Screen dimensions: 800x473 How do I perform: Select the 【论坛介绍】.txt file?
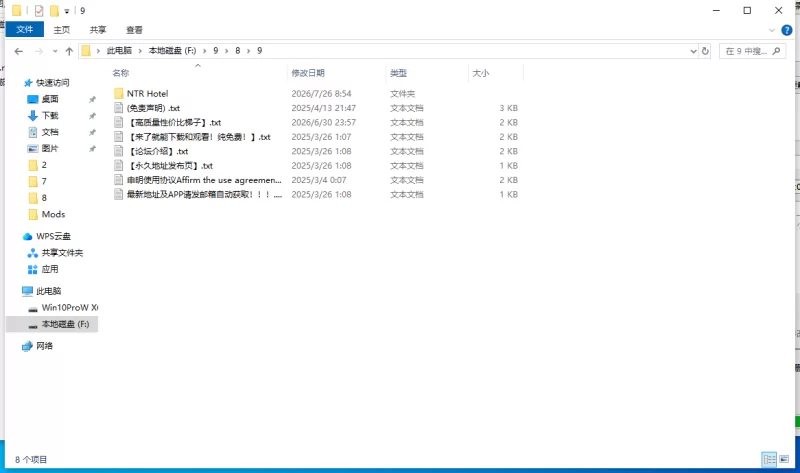click(x=158, y=151)
